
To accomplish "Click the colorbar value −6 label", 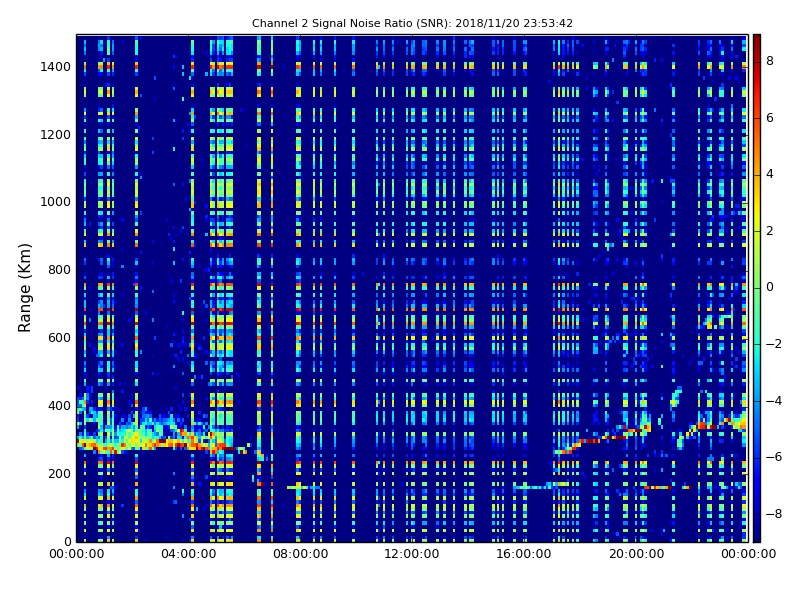I will [x=774, y=457].
